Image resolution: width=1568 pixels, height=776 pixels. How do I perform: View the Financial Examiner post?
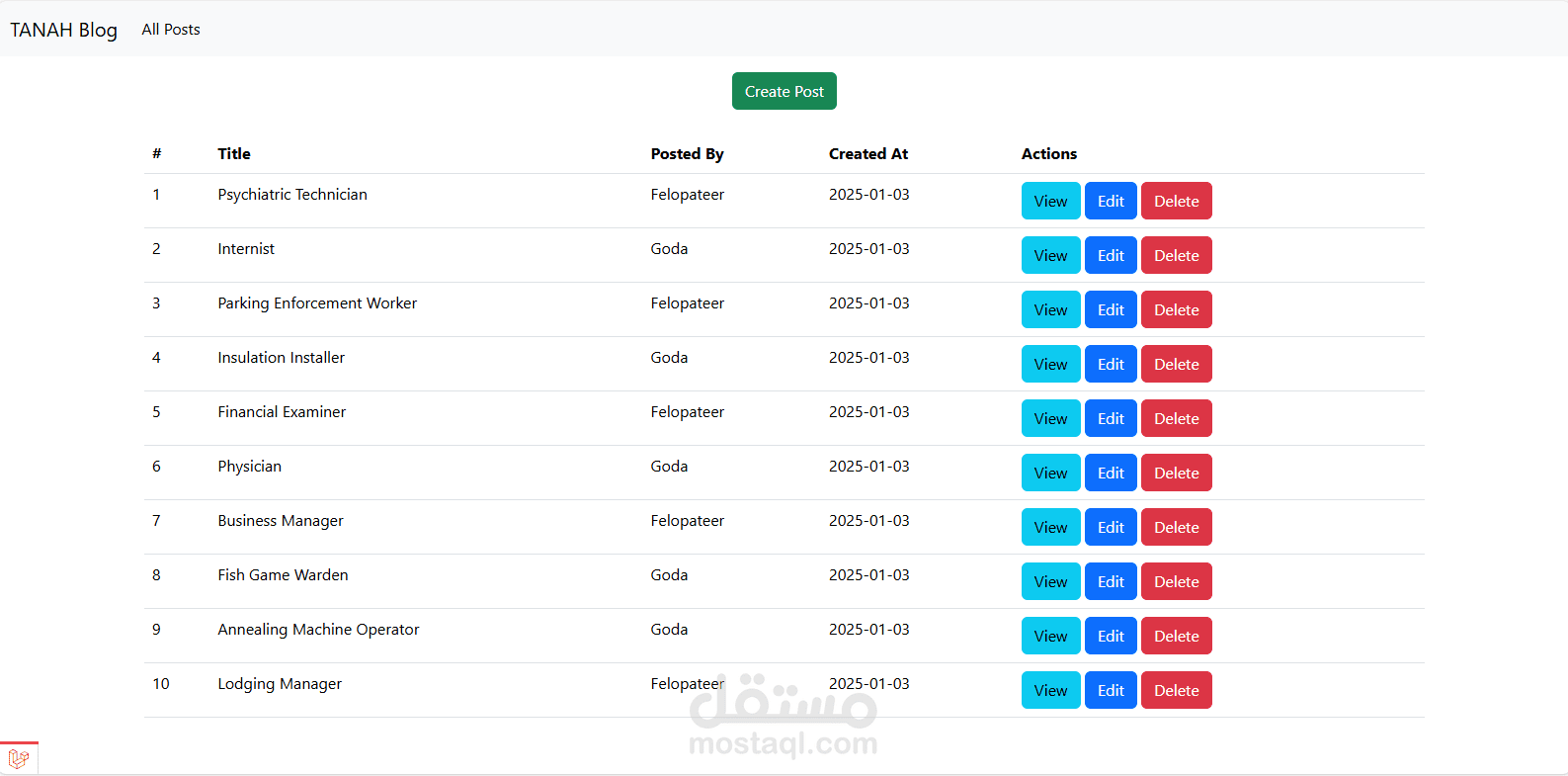click(1050, 418)
